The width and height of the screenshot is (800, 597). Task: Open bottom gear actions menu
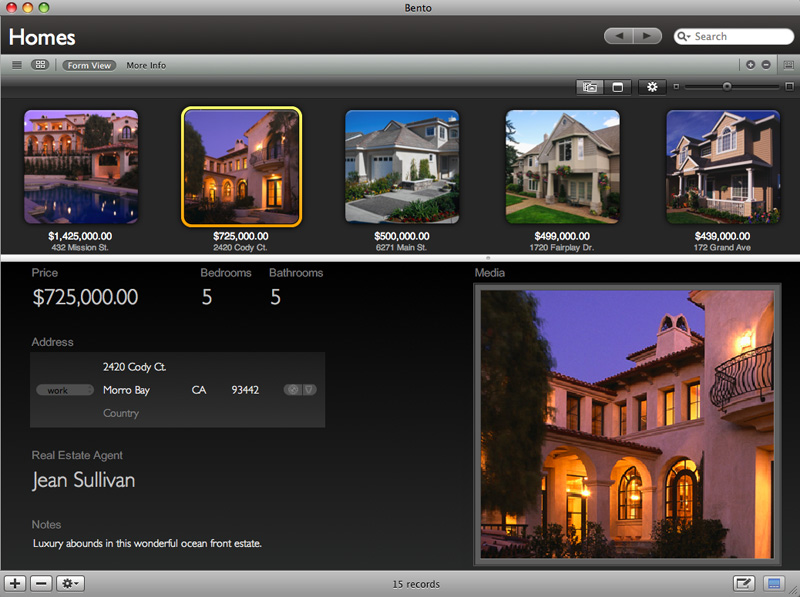pos(71,583)
